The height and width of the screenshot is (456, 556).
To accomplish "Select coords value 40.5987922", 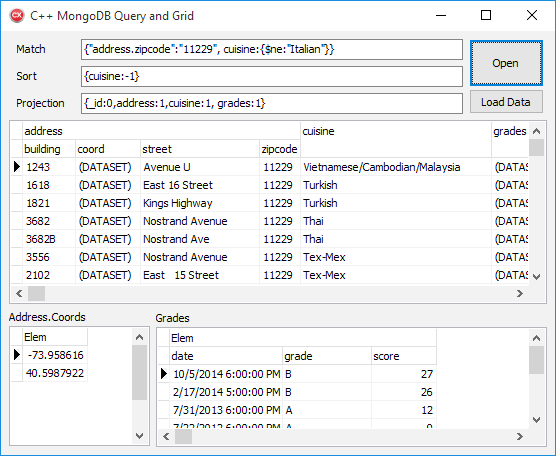I will point(55,373).
